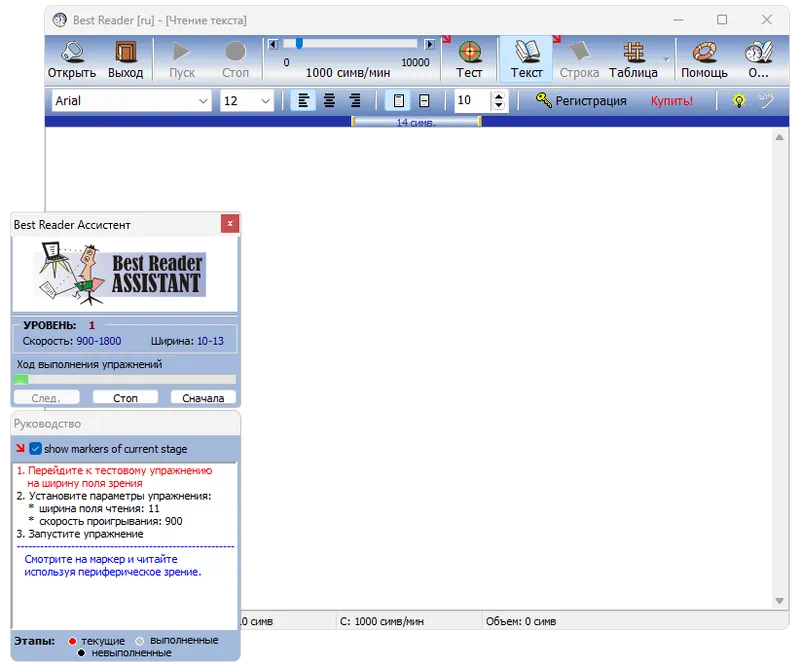Viewport: 800px width, 669px height.
Task: Click the След. button in the assistant
Action: [x=46, y=398]
